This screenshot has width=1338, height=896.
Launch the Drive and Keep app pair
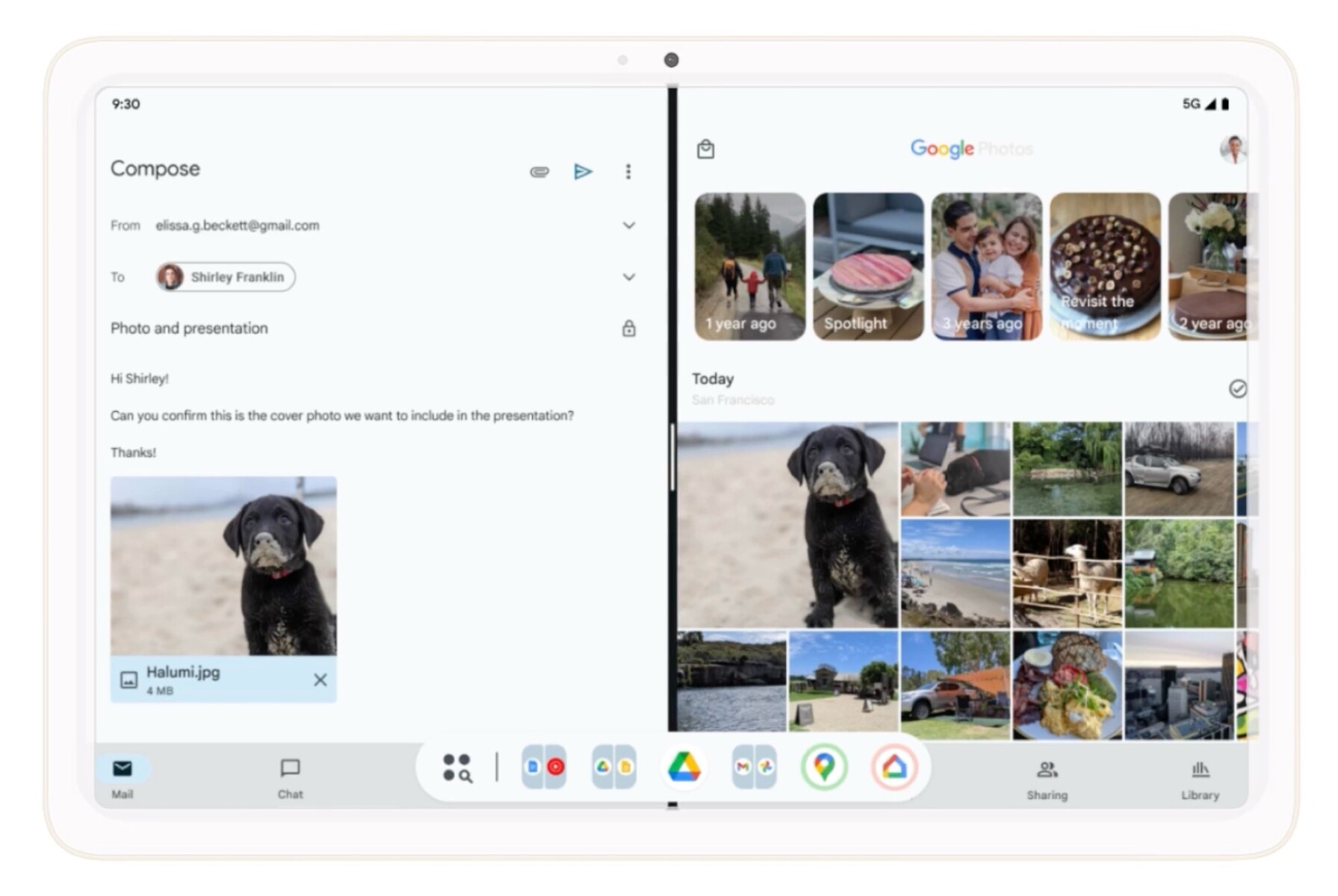614,767
